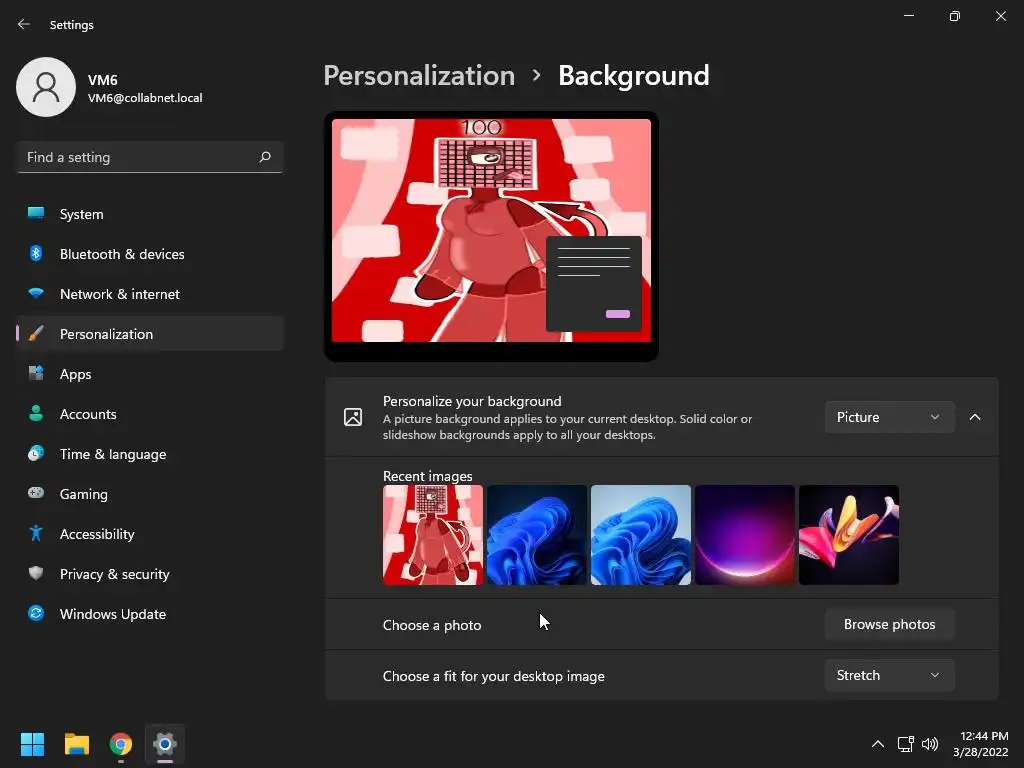Open the Stretch fit dropdown
The image size is (1024, 768).
point(889,675)
